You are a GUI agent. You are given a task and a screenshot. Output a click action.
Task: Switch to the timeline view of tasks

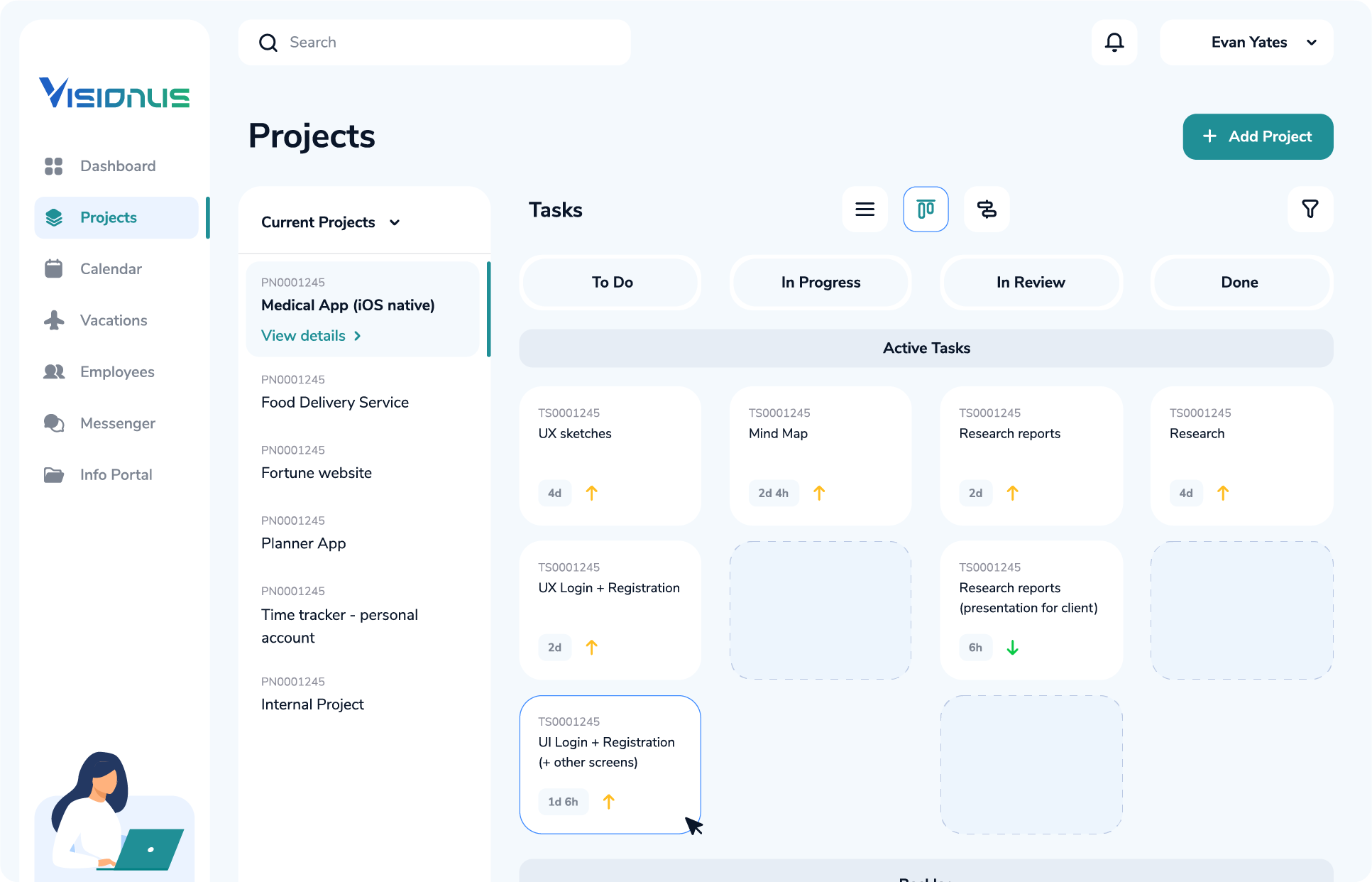pyautogui.click(x=986, y=209)
